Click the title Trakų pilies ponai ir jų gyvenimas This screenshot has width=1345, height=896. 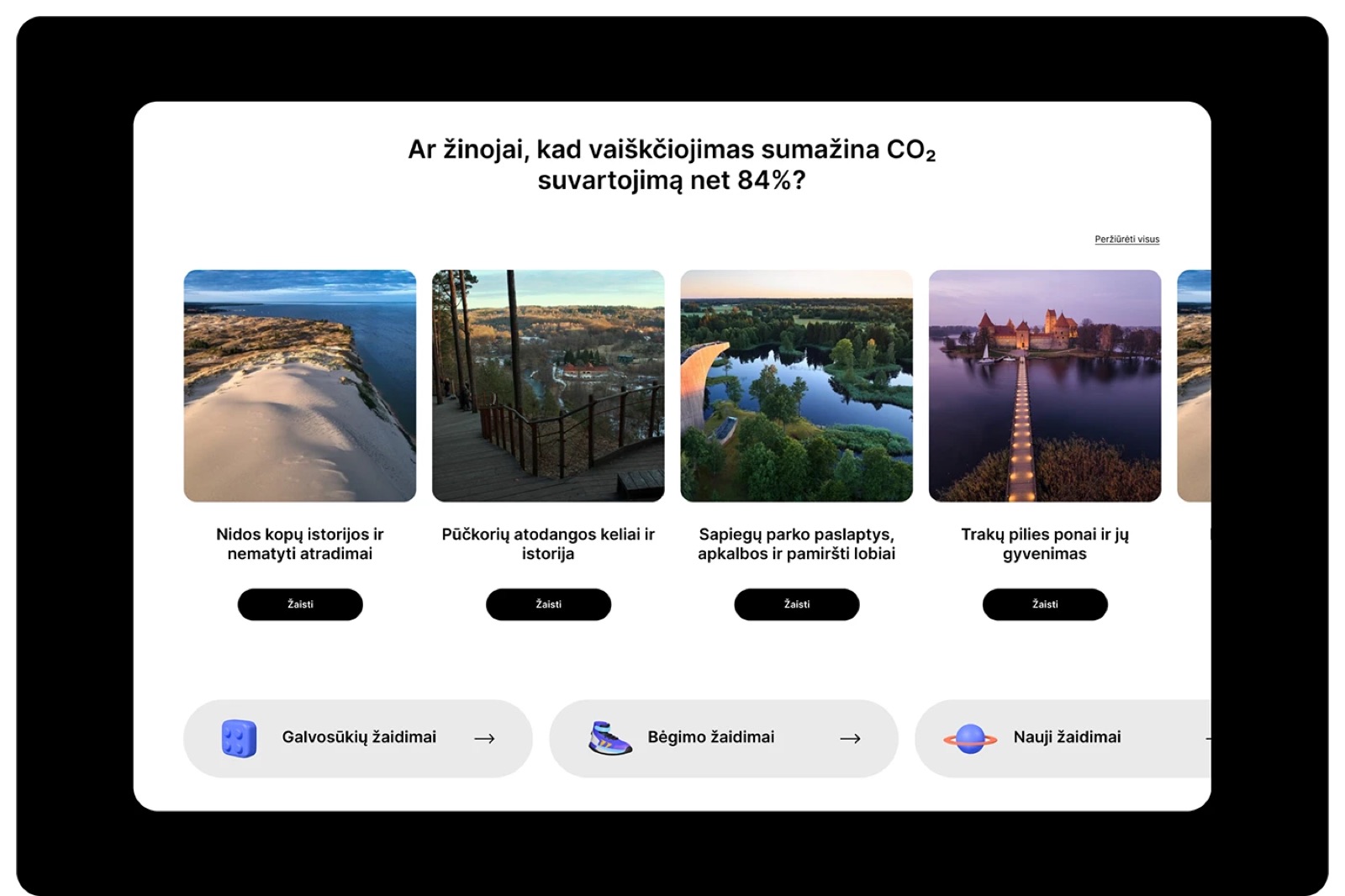1045,544
